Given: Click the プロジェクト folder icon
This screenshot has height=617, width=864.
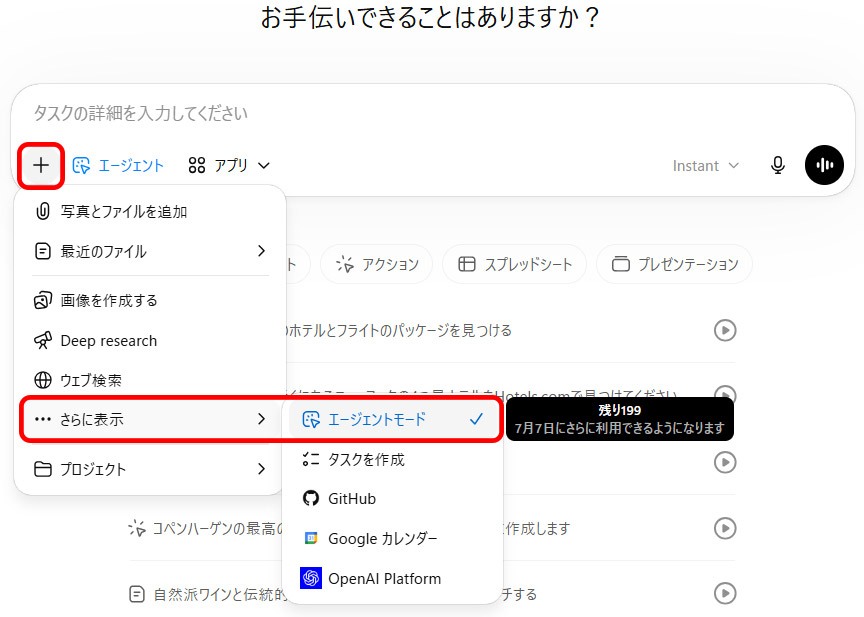Looking at the screenshot, I should click(x=43, y=469).
